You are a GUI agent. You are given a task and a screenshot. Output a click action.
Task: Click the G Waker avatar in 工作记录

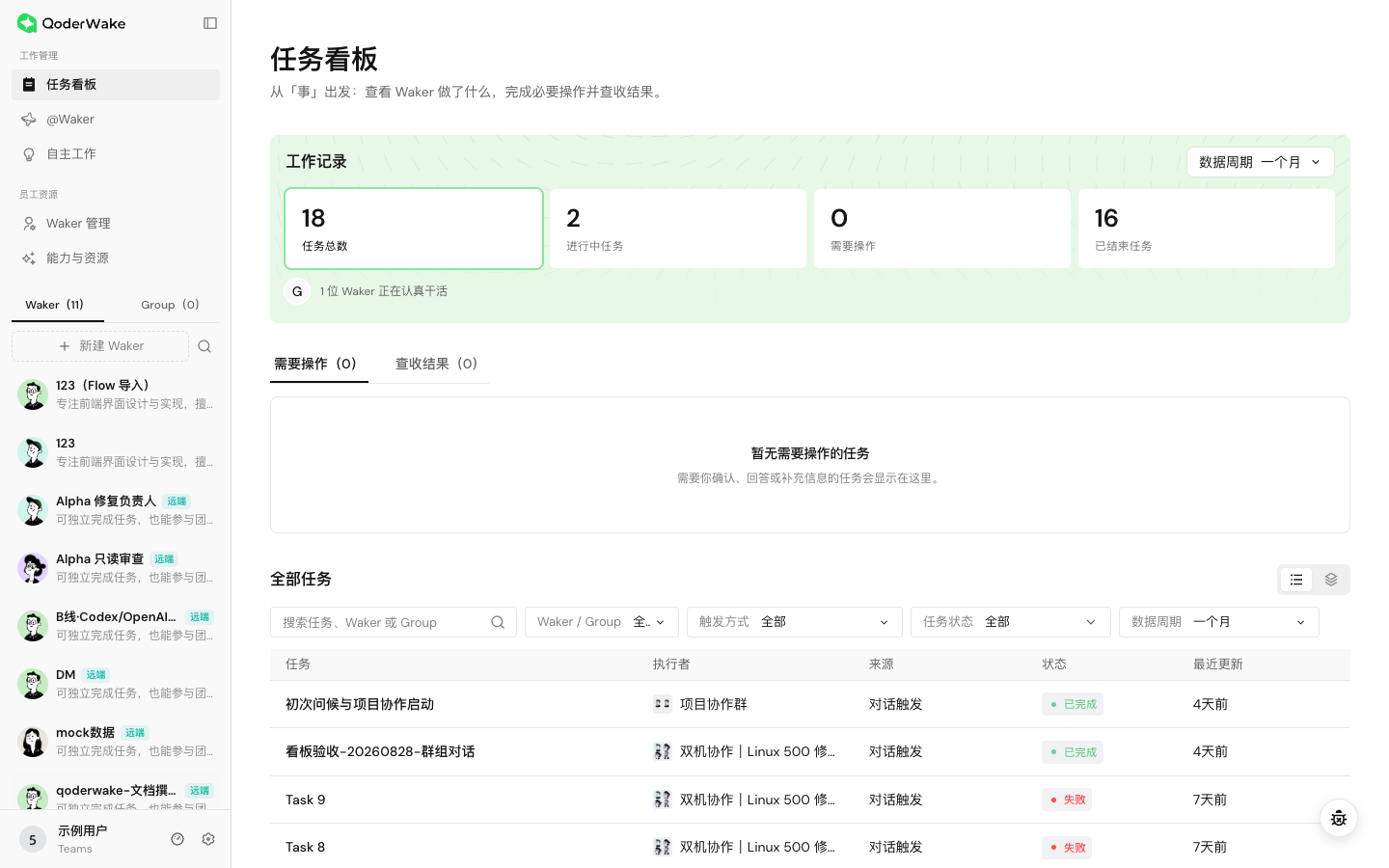coord(297,291)
